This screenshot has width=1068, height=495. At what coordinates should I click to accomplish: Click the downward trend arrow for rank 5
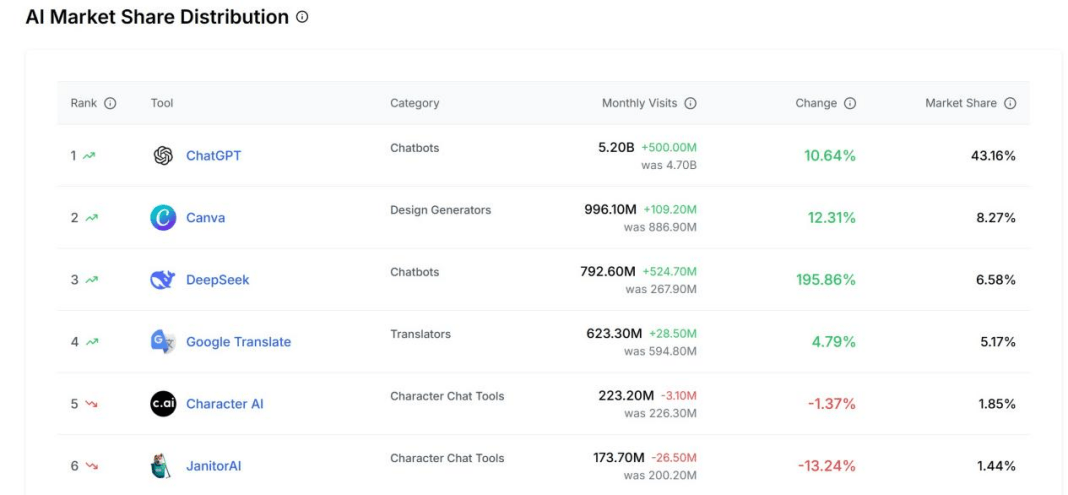point(91,404)
